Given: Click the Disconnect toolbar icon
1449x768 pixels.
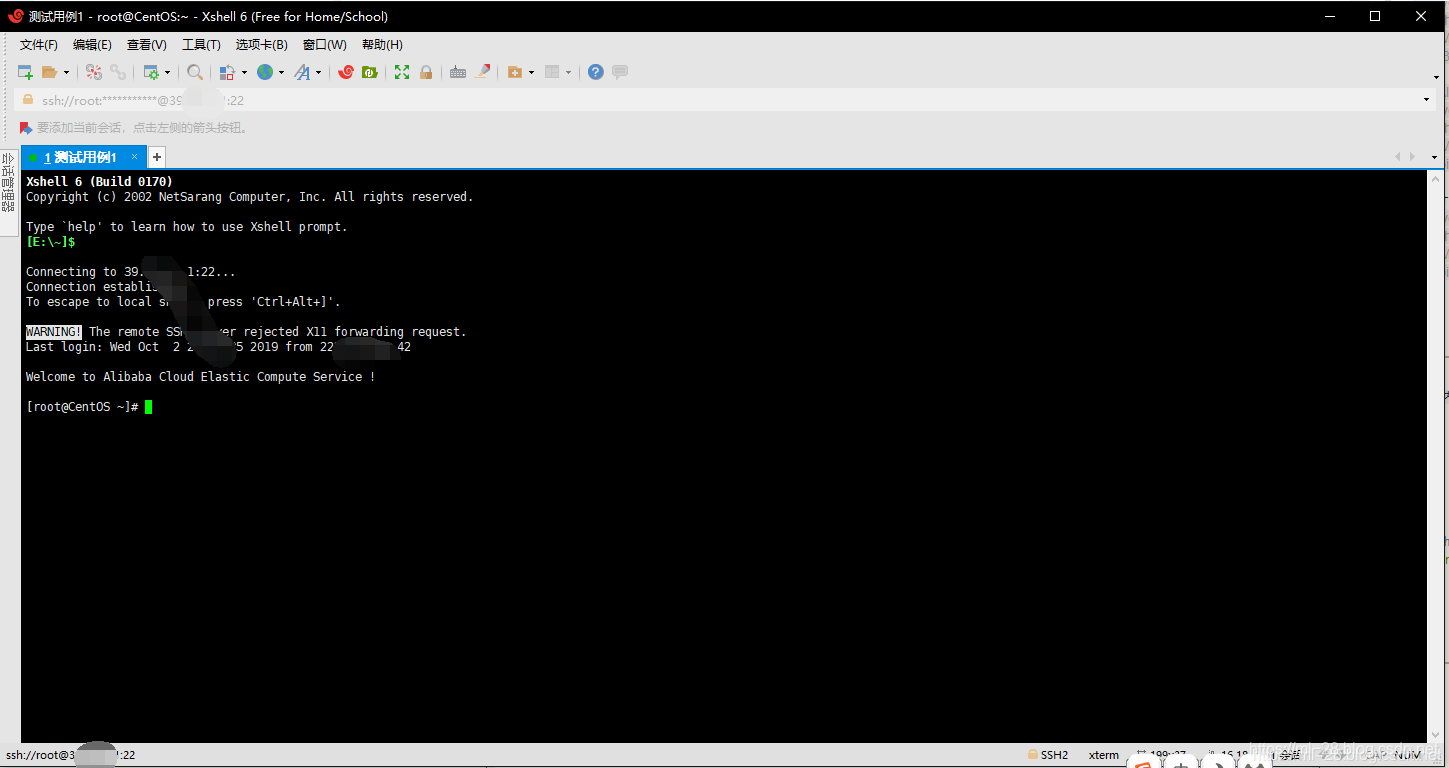Looking at the screenshot, I should [94, 72].
